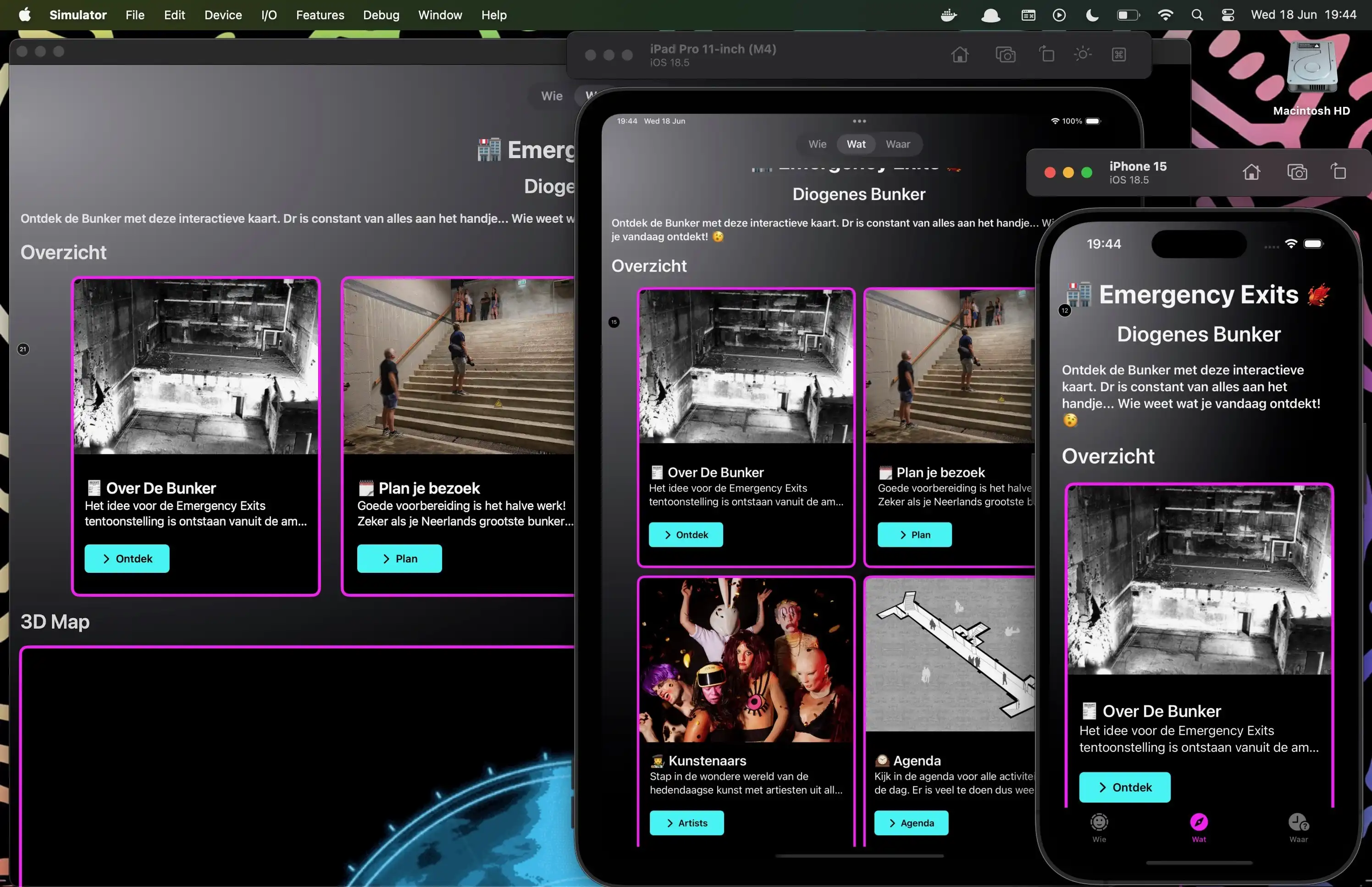Viewport: 1372px width, 887px height.
Task: Select Waar segment on iPad
Action: pyautogui.click(x=897, y=144)
